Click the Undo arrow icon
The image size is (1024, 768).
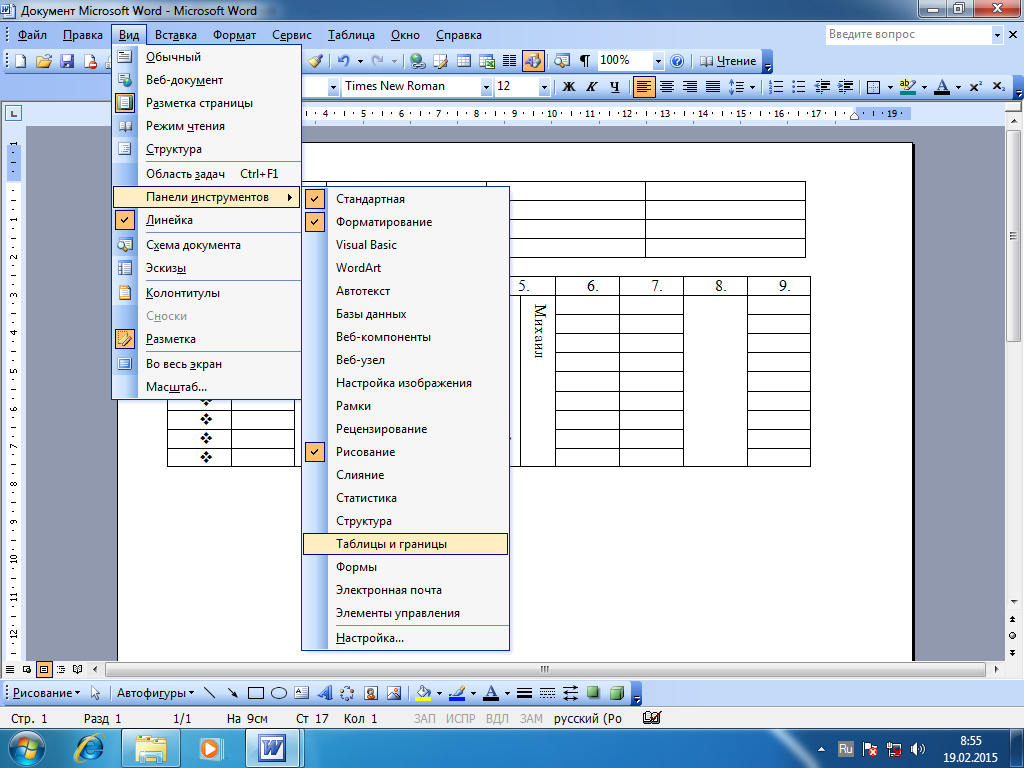(x=343, y=61)
